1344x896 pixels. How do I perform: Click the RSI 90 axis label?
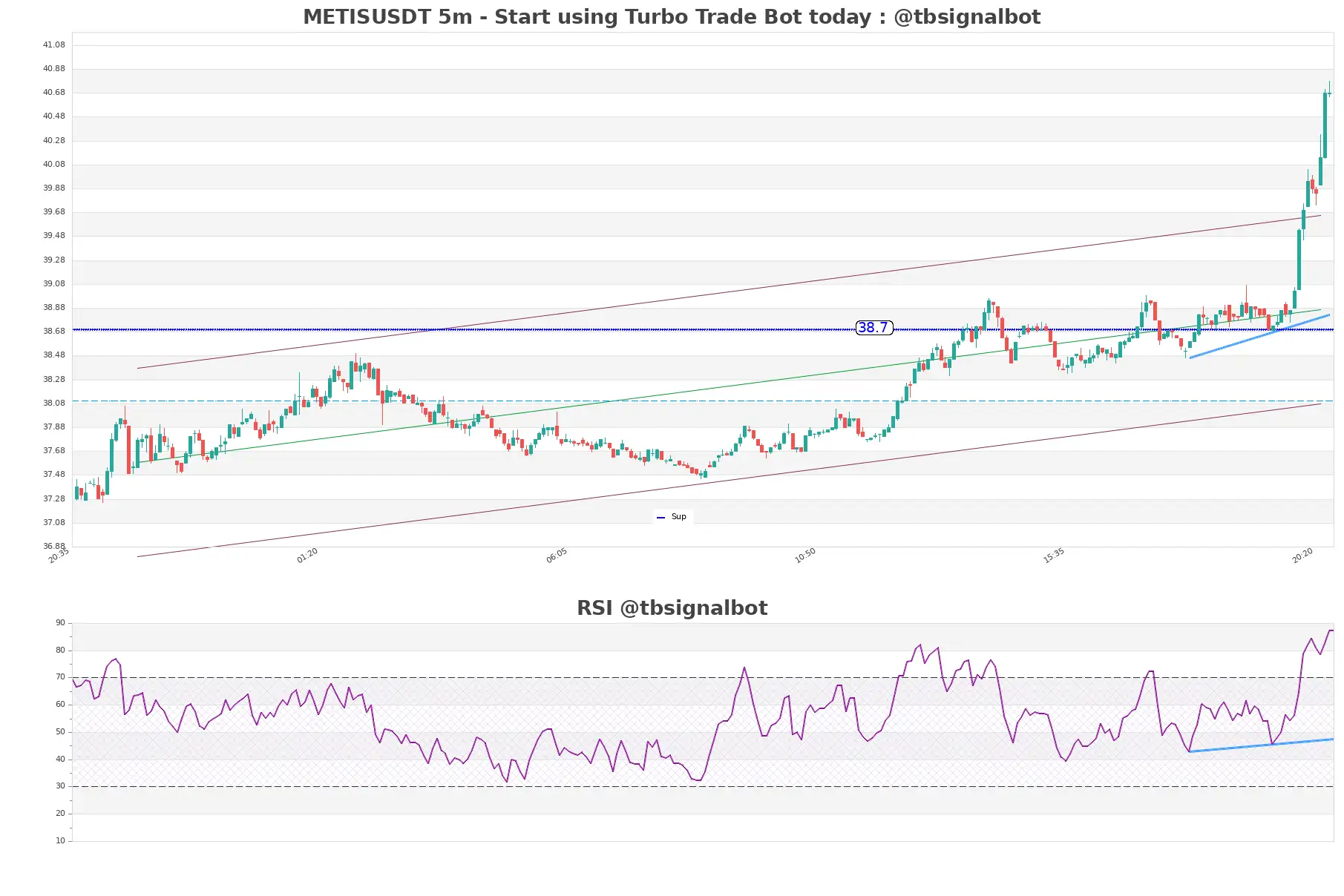click(60, 623)
